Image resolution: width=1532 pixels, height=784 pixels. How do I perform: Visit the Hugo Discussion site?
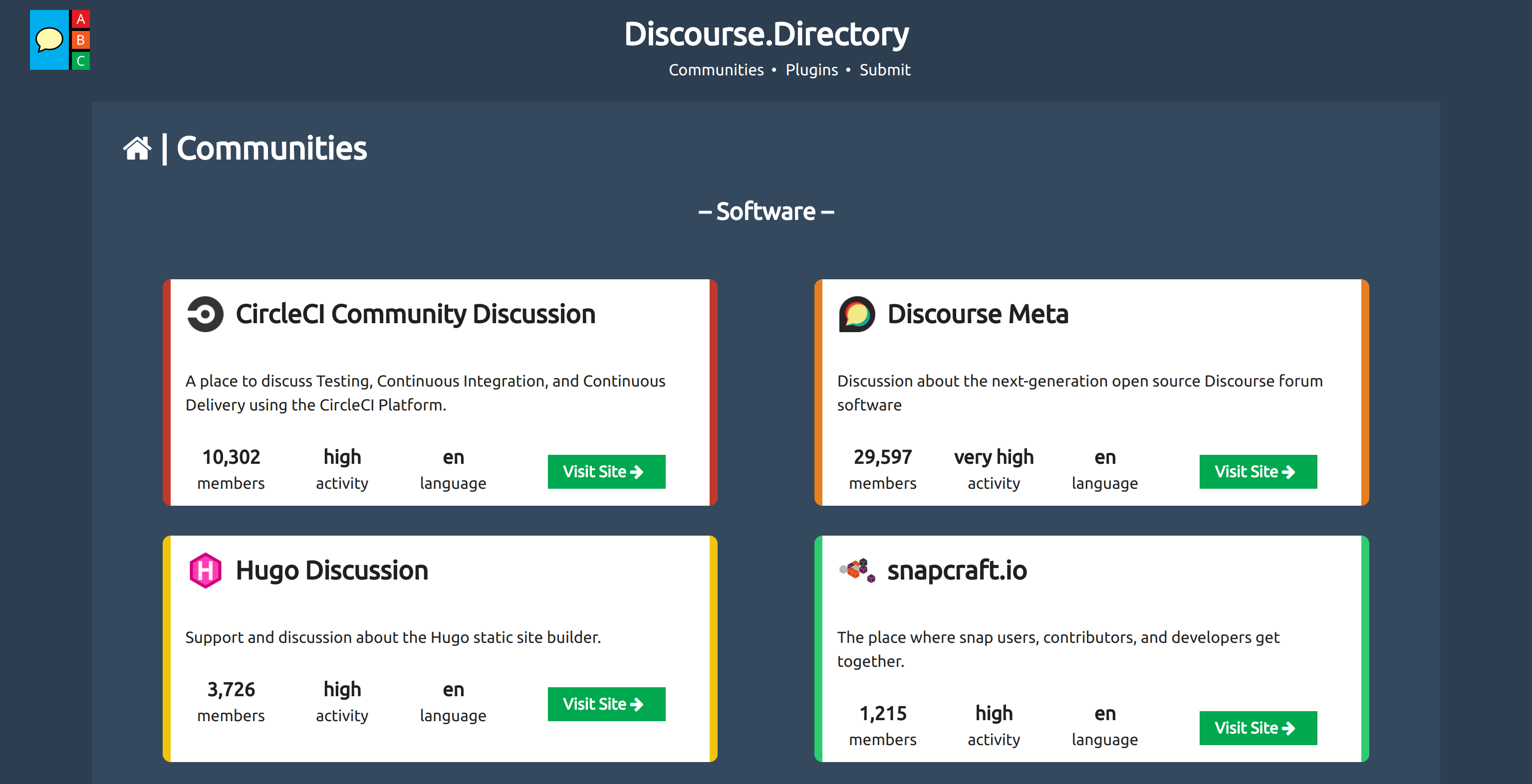(x=606, y=704)
